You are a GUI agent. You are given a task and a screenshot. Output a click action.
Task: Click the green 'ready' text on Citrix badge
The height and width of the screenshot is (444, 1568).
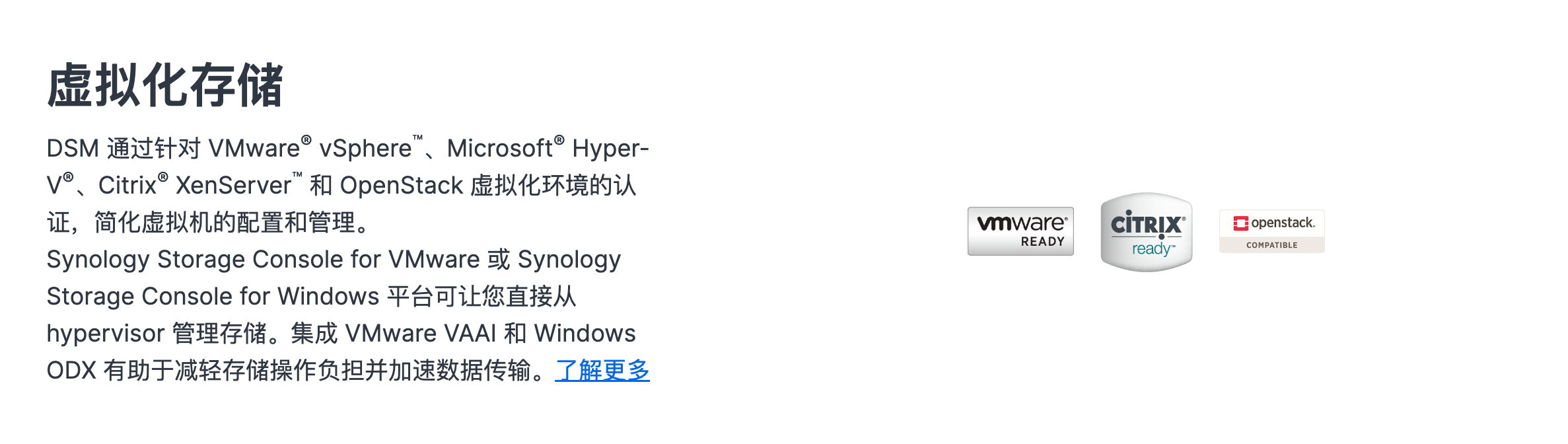[x=1152, y=249]
